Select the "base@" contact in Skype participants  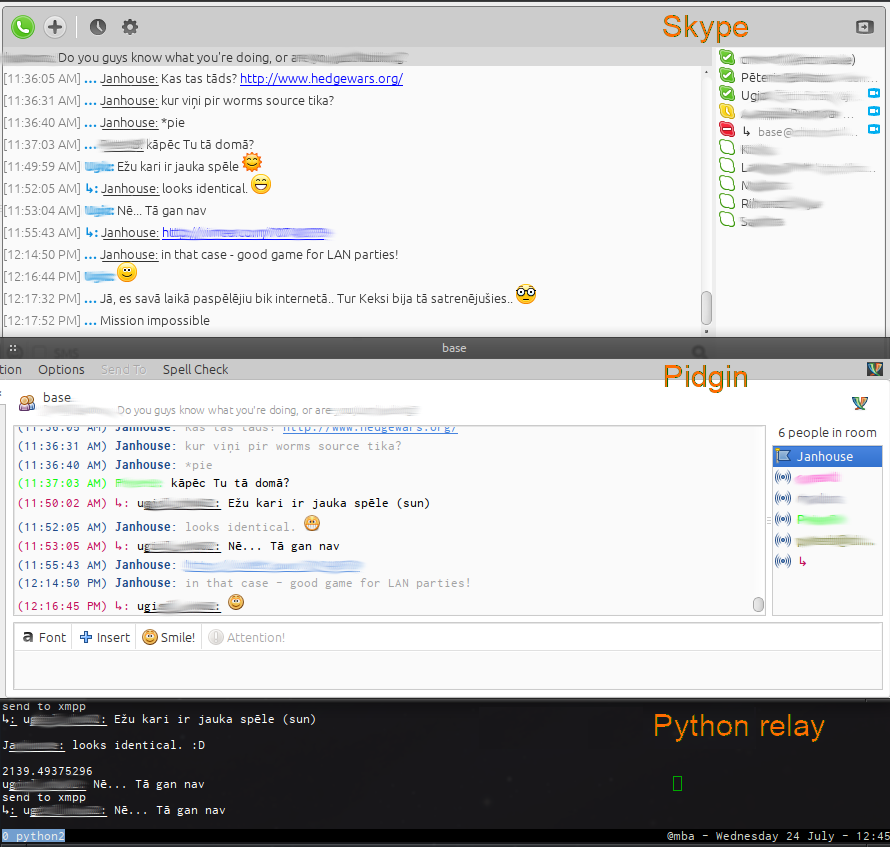point(807,132)
